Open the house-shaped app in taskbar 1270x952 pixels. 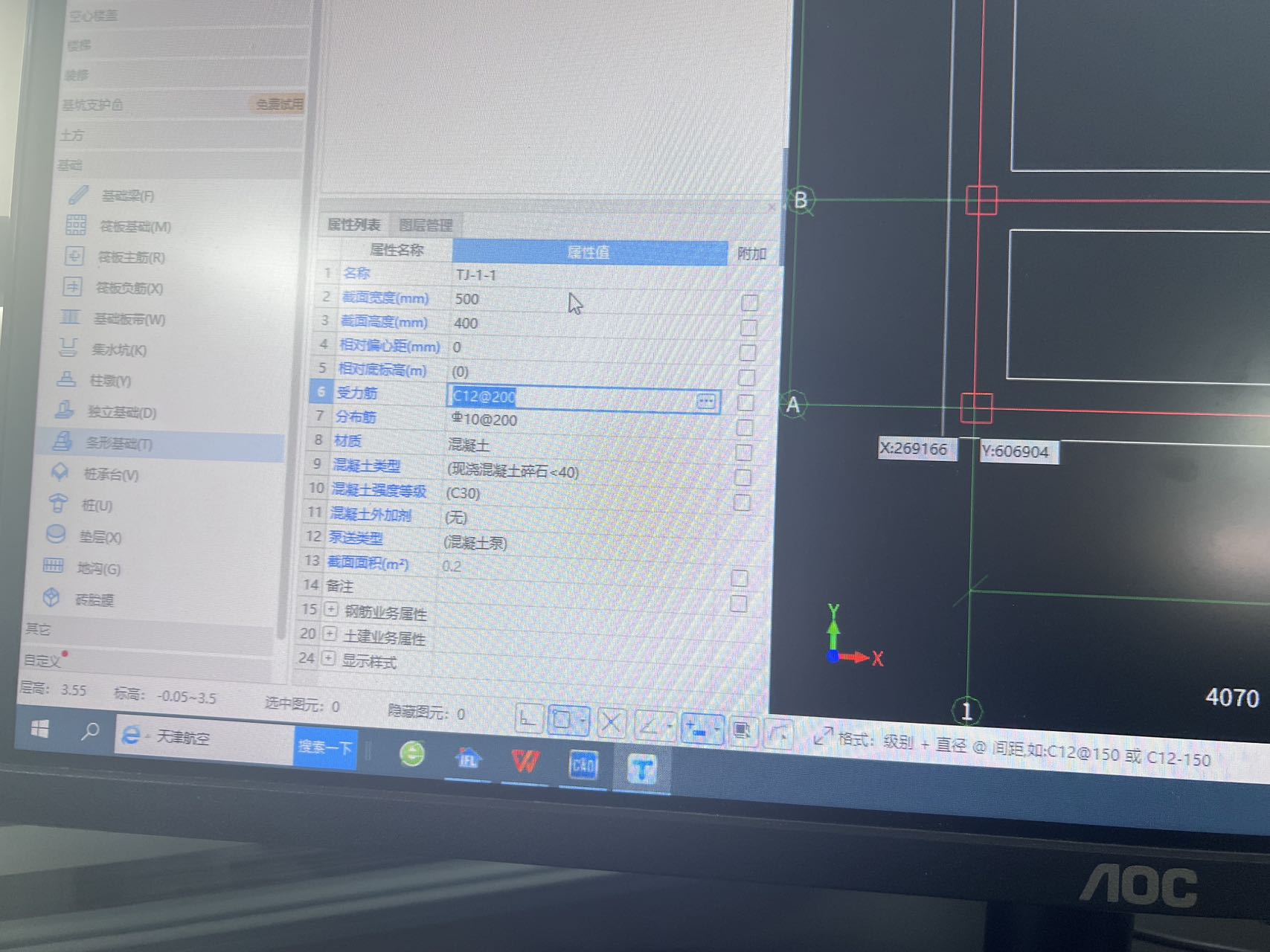pos(468,758)
